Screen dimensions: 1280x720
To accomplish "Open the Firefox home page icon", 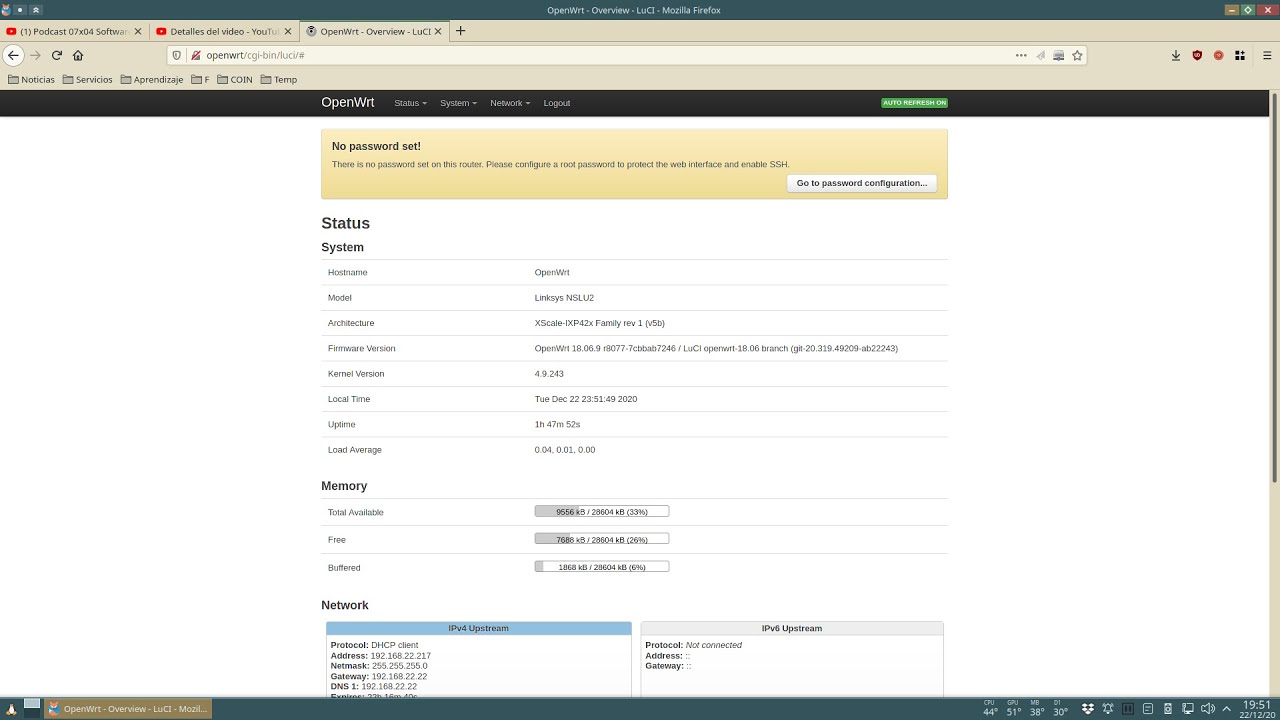I will pos(78,55).
